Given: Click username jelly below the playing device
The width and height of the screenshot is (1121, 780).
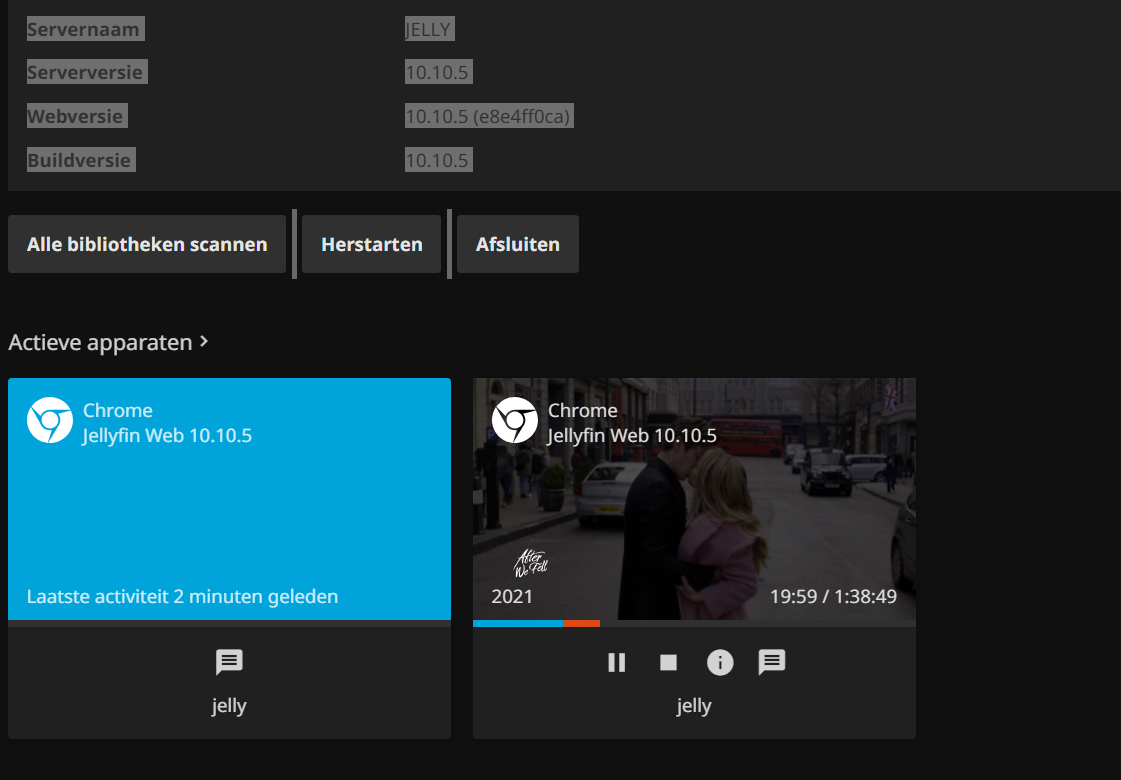Looking at the screenshot, I should click(694, 706).
